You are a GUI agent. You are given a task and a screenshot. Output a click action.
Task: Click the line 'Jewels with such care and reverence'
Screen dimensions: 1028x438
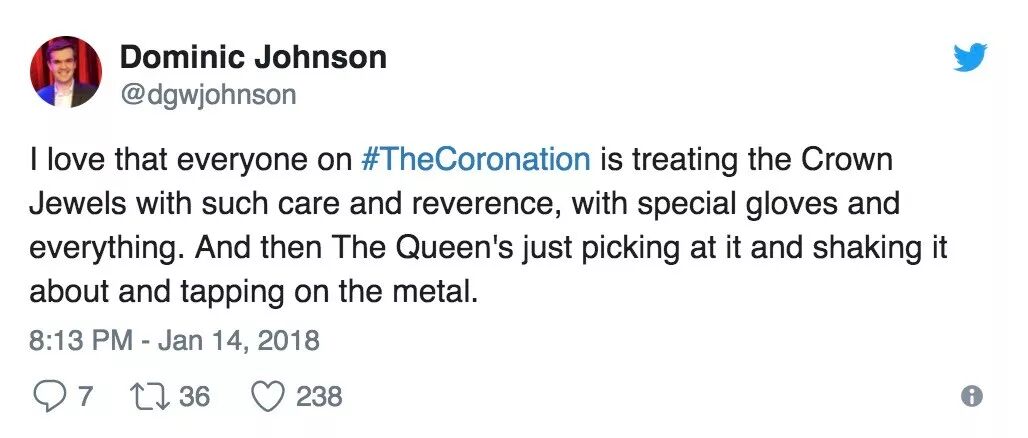464,204
